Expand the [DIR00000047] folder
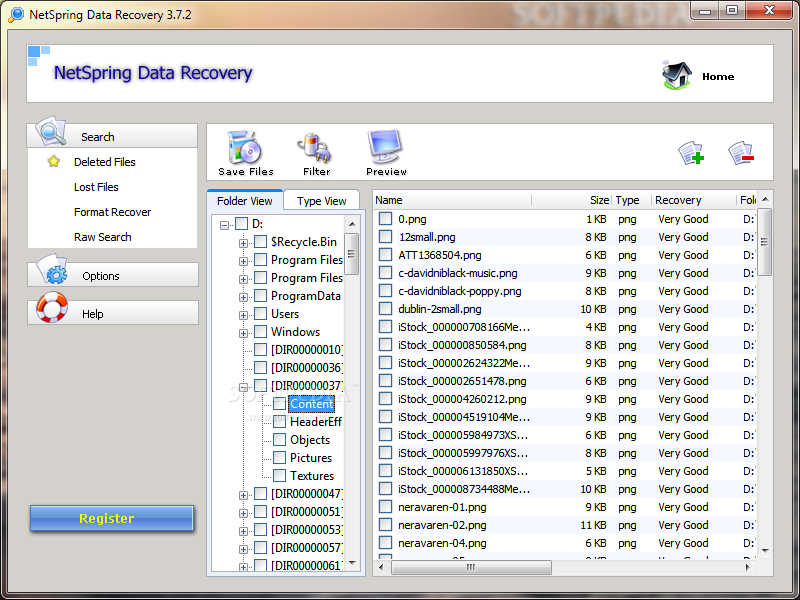The image size is (800, 600). (243, 495)
